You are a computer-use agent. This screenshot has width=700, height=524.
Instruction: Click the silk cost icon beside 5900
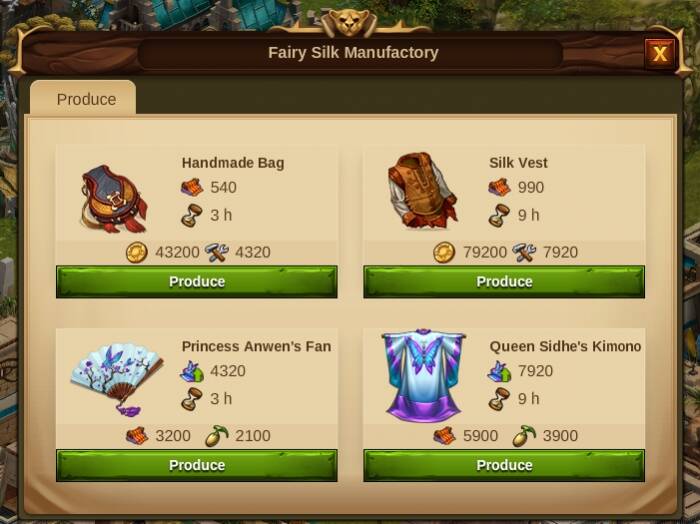tap(444, 436)
